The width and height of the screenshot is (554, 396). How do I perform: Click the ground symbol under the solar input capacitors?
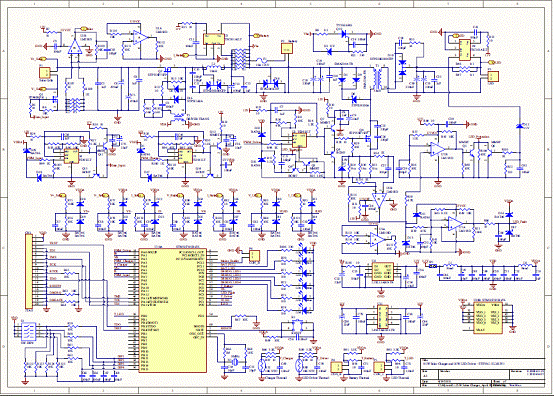117,120
